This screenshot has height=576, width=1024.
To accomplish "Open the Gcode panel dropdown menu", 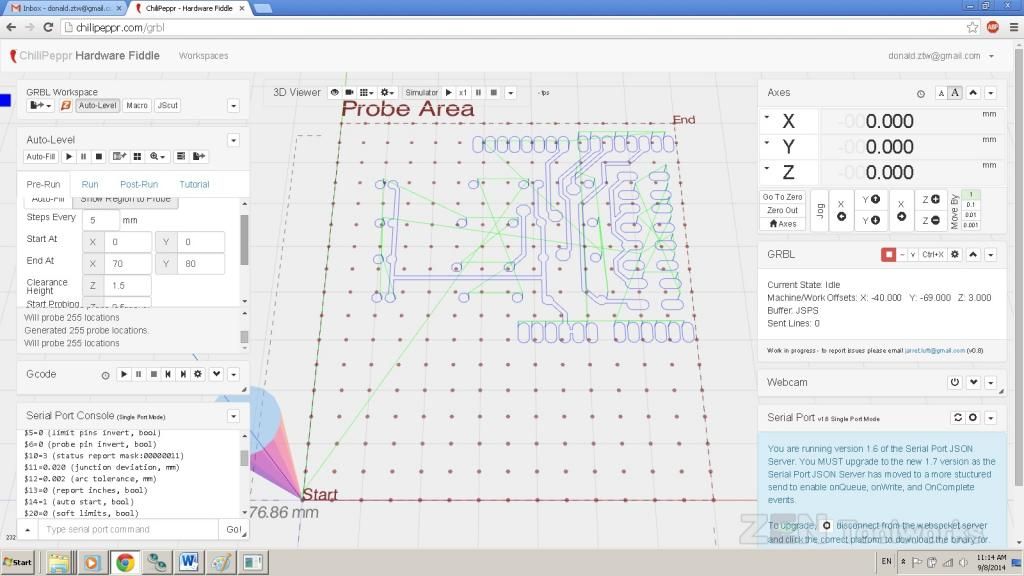I will [233, 375].
